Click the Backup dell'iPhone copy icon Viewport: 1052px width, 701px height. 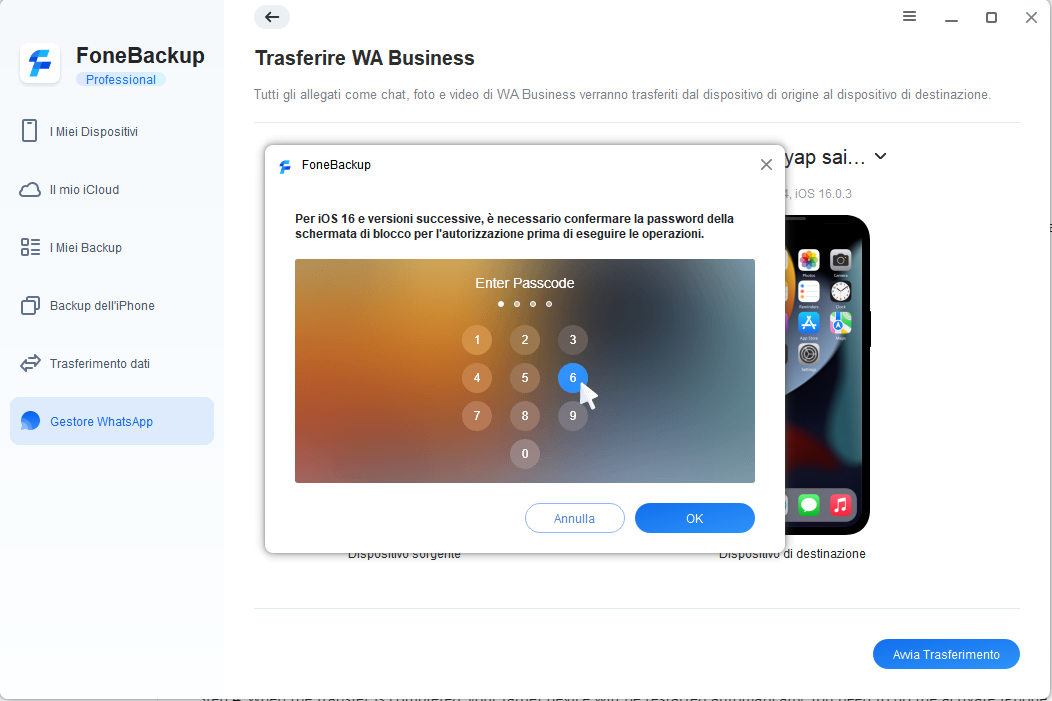coord(30,305)
